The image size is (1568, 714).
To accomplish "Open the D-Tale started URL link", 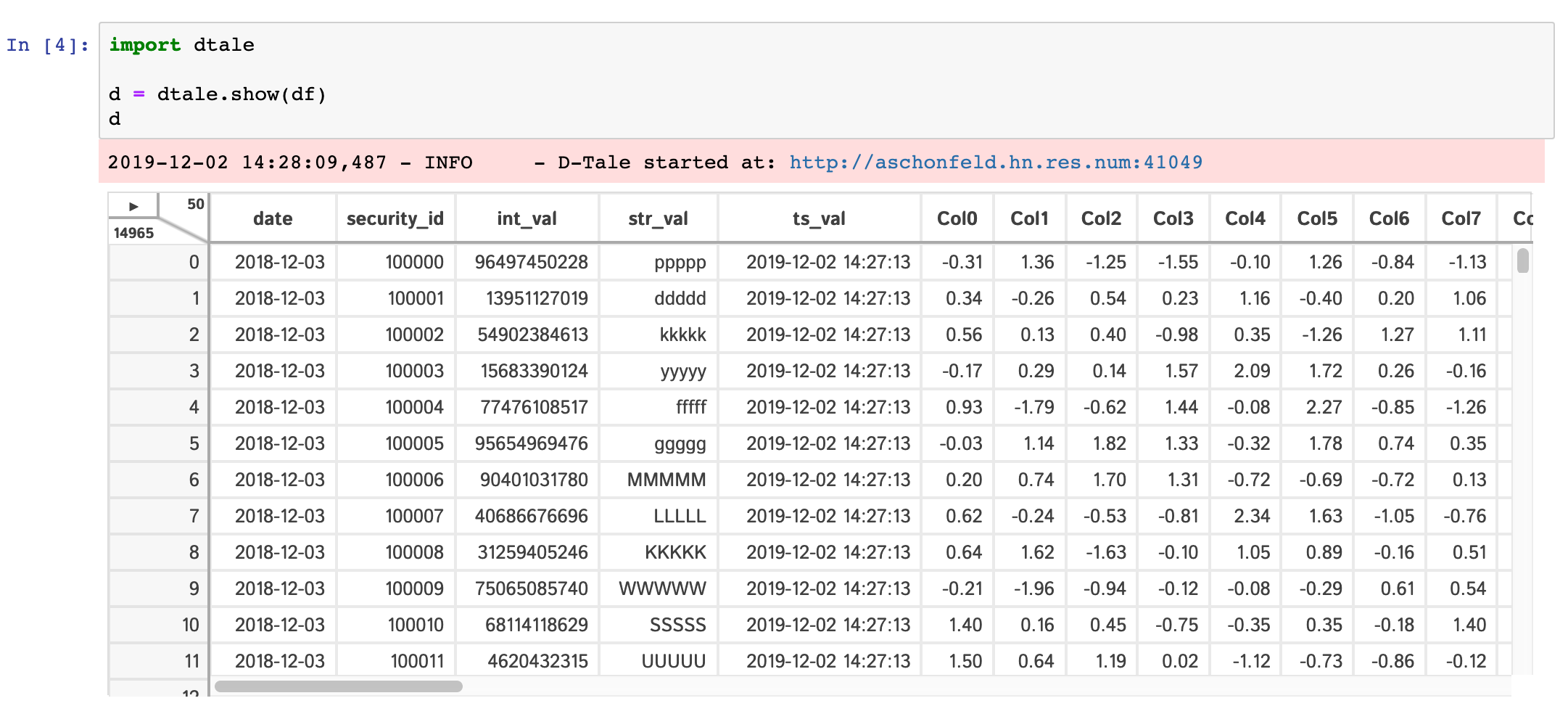I will click(x=995, y=162).
